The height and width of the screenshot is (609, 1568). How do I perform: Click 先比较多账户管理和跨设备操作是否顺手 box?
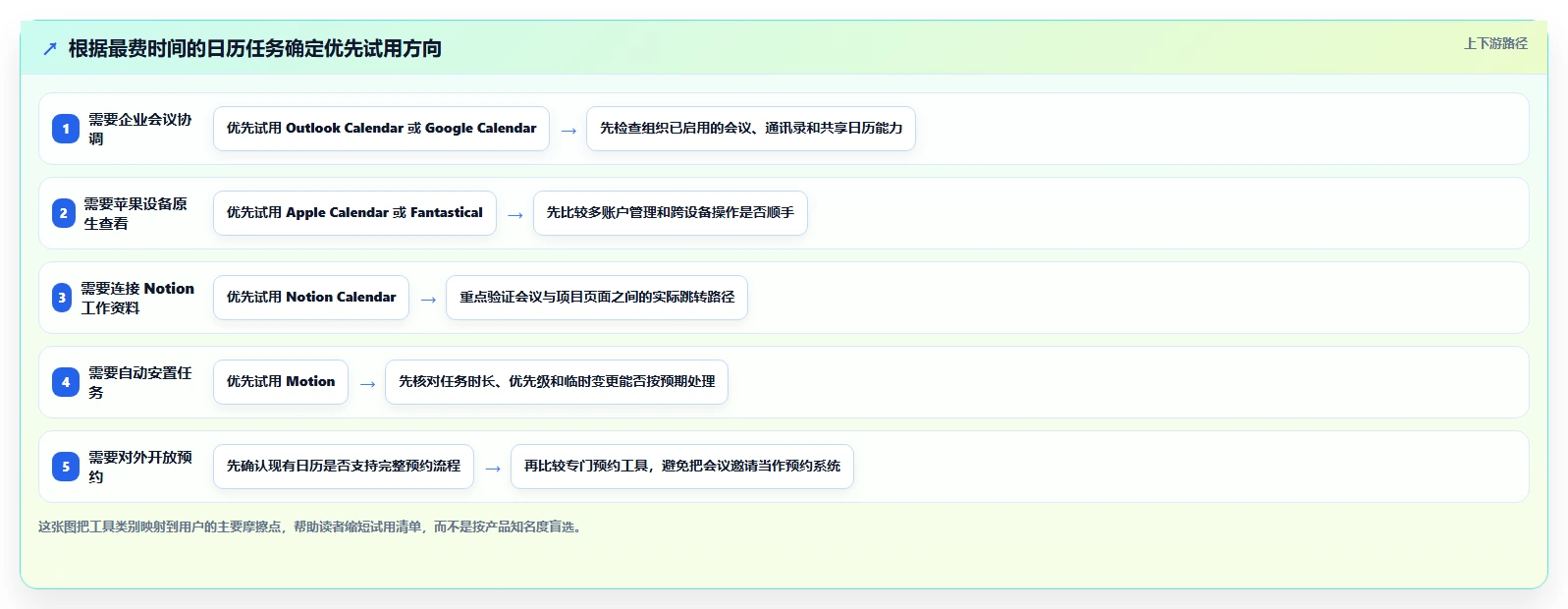coord(671,213)
